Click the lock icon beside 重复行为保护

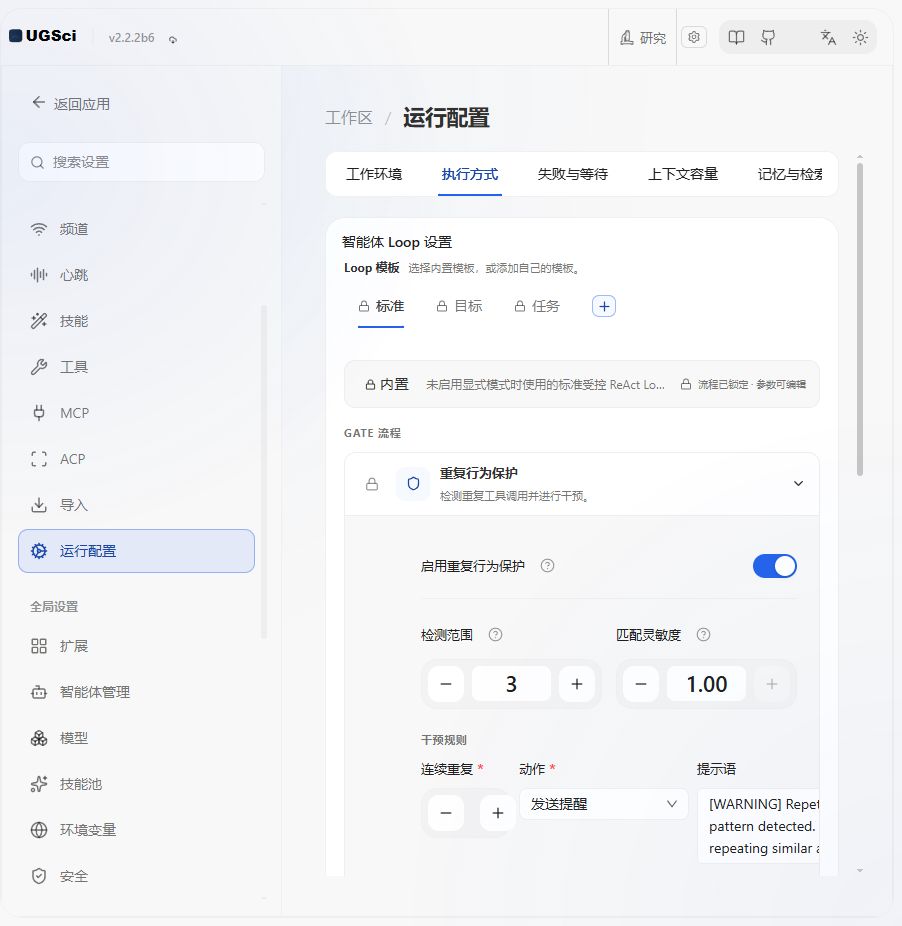click(x=372, y=484)
